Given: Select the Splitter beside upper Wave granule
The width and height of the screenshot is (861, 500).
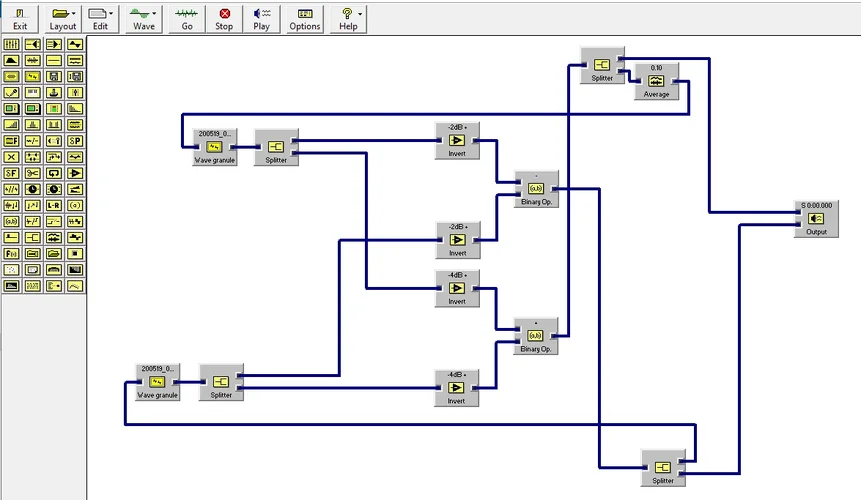Looking at the screenshot, I should click(276, 147).
